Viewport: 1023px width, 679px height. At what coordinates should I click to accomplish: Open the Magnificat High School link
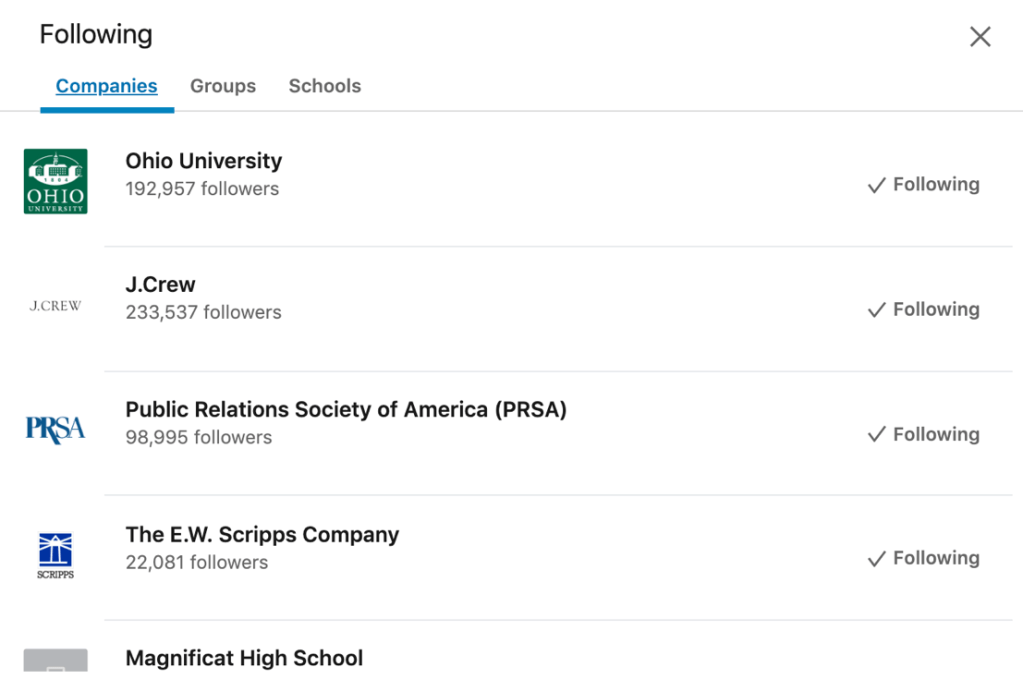(244, 659)
